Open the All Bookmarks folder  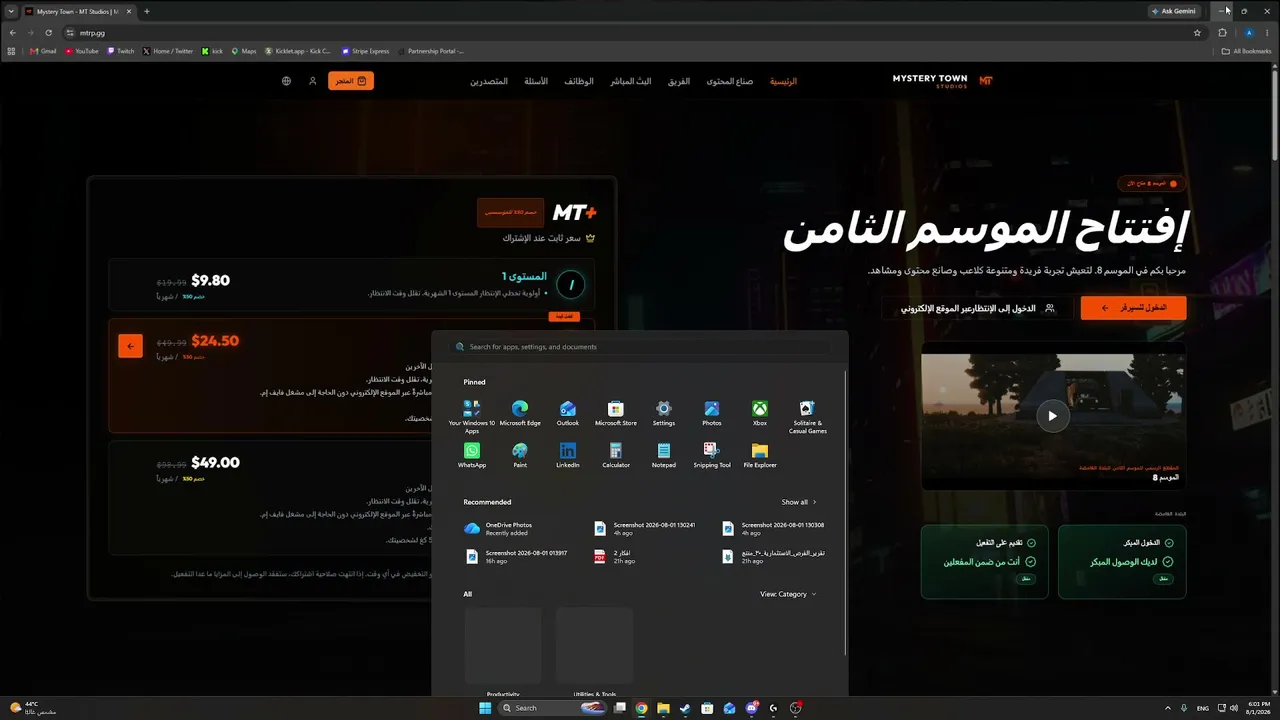coord(1246,51)
